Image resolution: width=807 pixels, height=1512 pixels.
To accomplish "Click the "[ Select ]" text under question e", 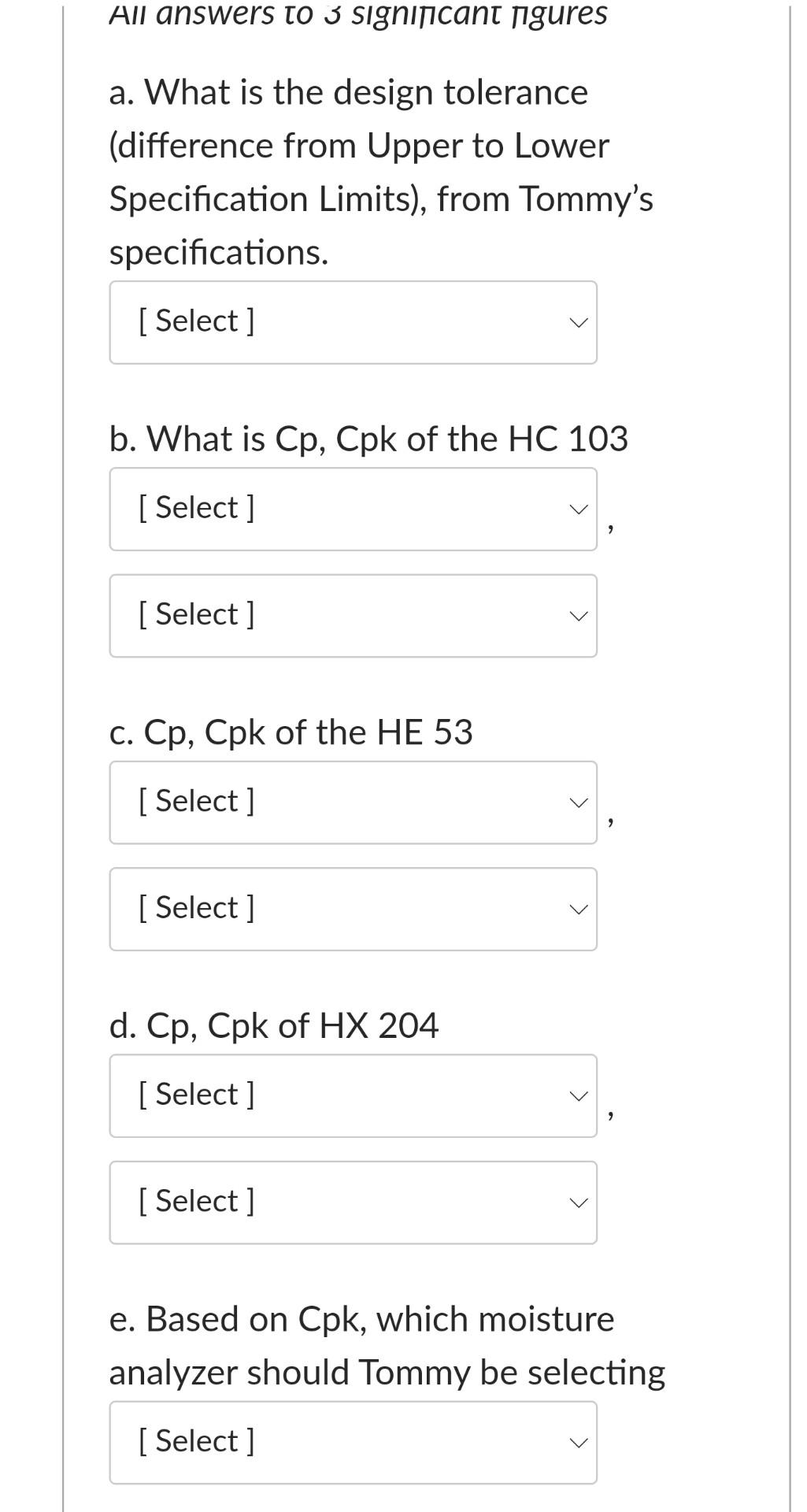I will click(197, 1441).
